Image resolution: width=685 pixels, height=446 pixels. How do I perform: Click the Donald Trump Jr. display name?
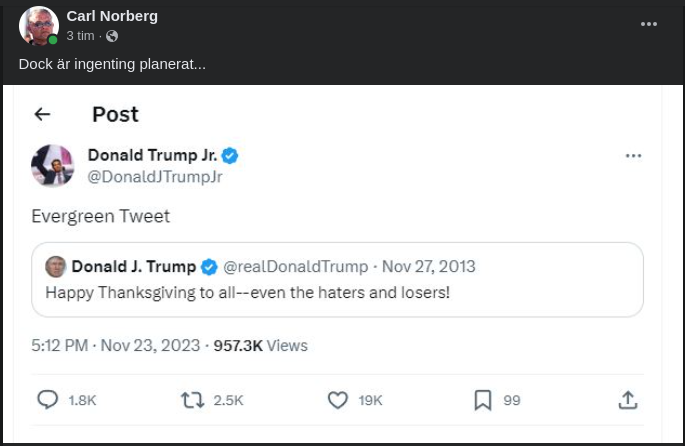(152, 155)
